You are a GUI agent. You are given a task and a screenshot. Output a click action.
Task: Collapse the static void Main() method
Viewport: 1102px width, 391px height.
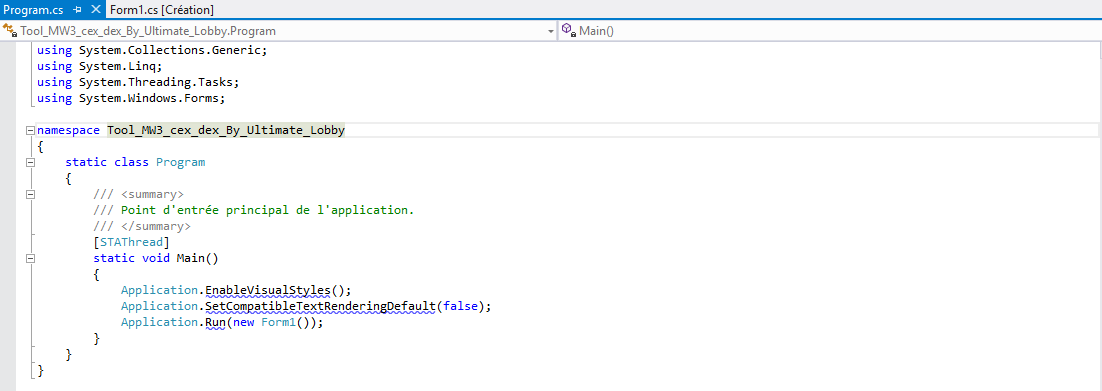coord(30,258)
